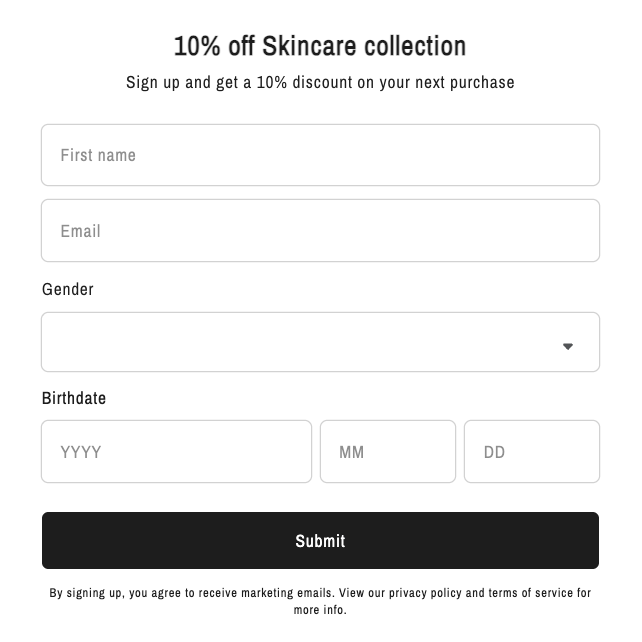Click the '10% off Skincare collection' heading
The image size is (642, 642).
click(x=320, y=46)
